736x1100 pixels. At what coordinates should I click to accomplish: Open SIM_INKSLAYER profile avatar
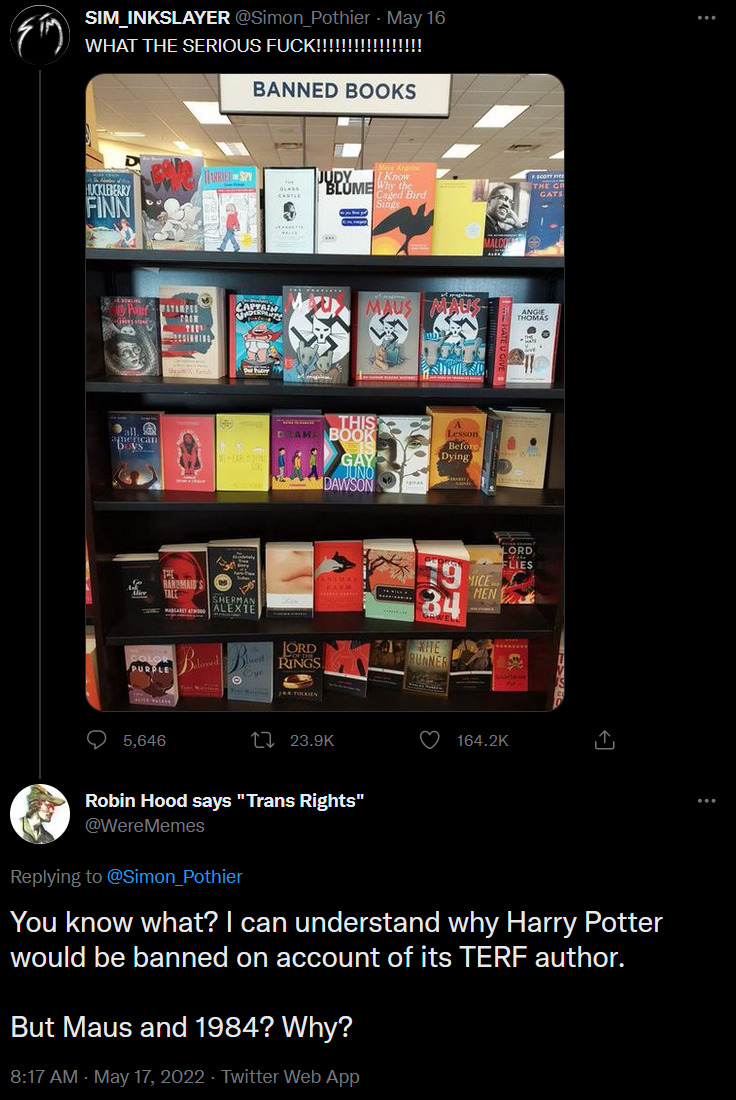40,34
